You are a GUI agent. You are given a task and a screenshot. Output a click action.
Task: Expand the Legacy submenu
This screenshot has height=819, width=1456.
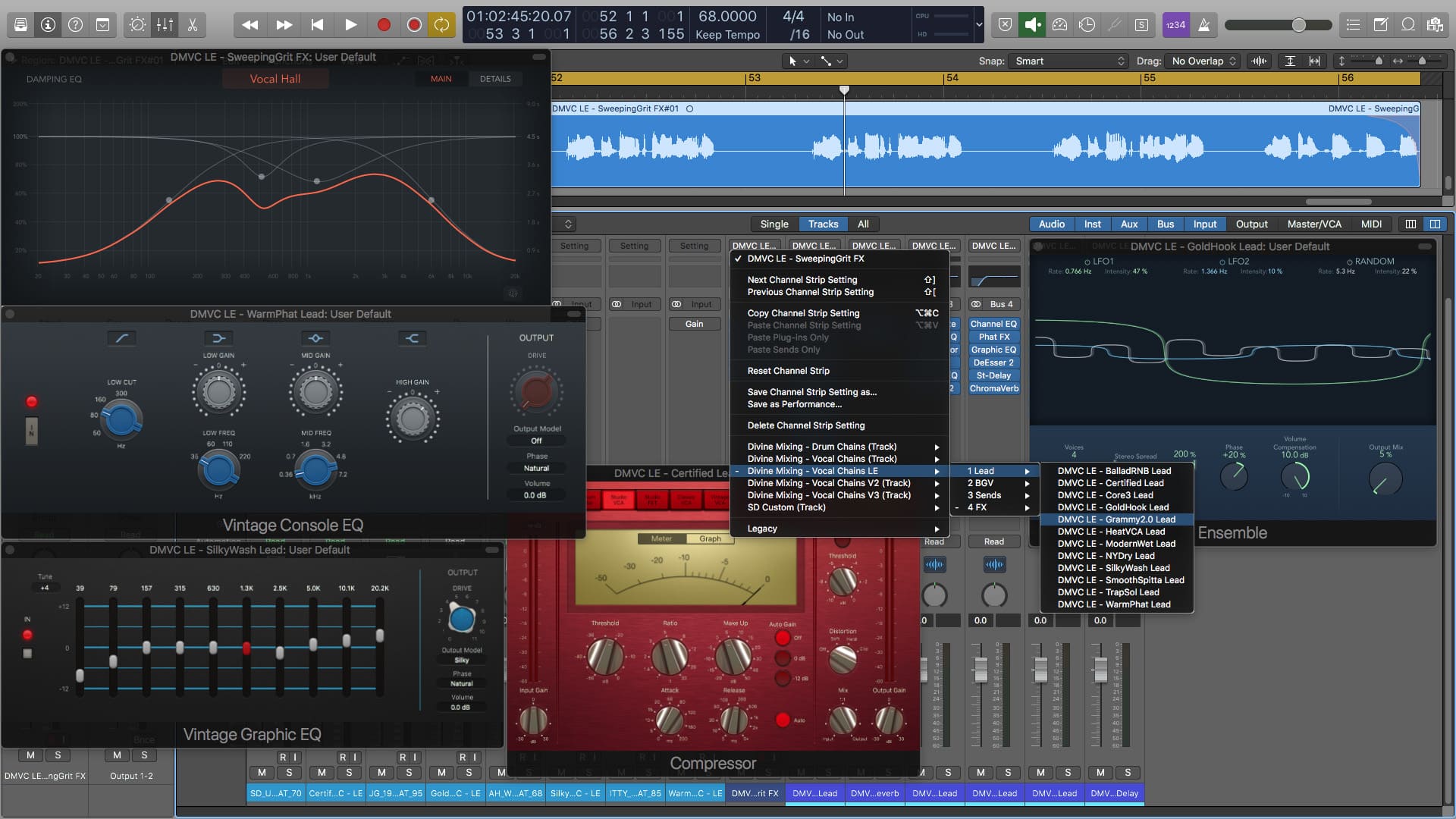coord(839,529)
